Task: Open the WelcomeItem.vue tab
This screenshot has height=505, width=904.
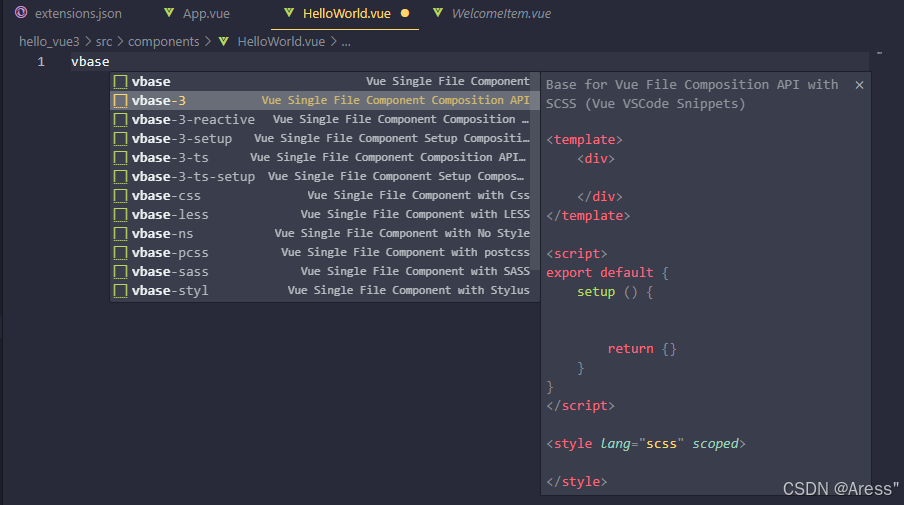Action: click(492, 13)
